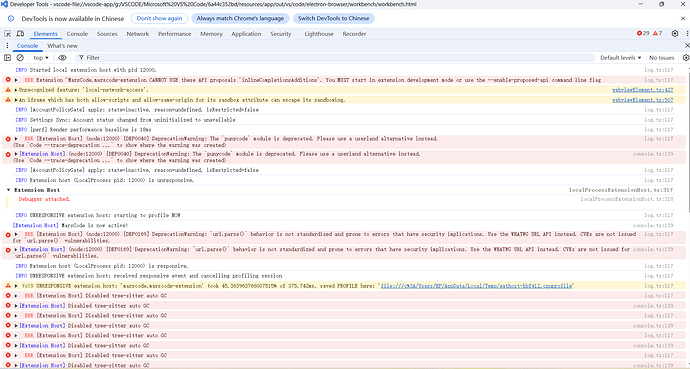This screenshot has width=690, height=369.
Task: Open the drawer three-dot menu beside Console
Action: 7,46
